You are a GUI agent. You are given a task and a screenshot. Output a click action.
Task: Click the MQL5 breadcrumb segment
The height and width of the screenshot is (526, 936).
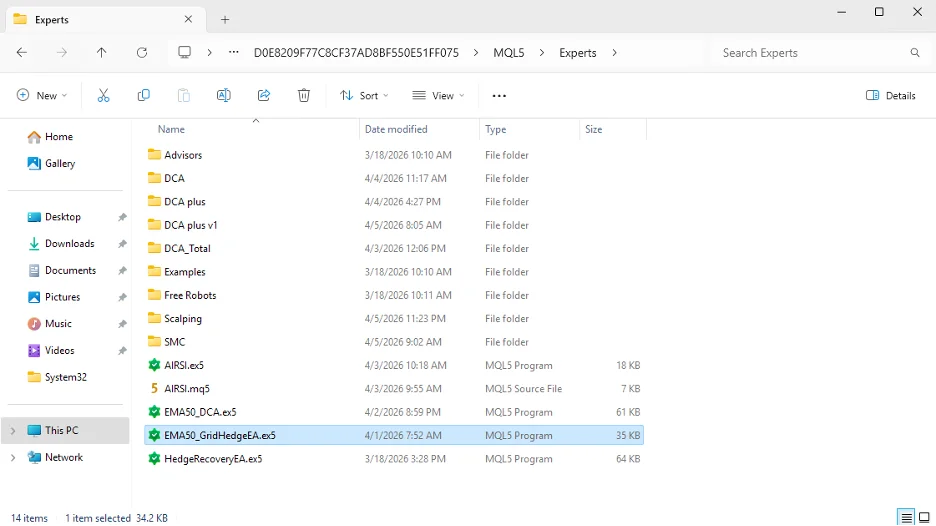tap(509, 52)
